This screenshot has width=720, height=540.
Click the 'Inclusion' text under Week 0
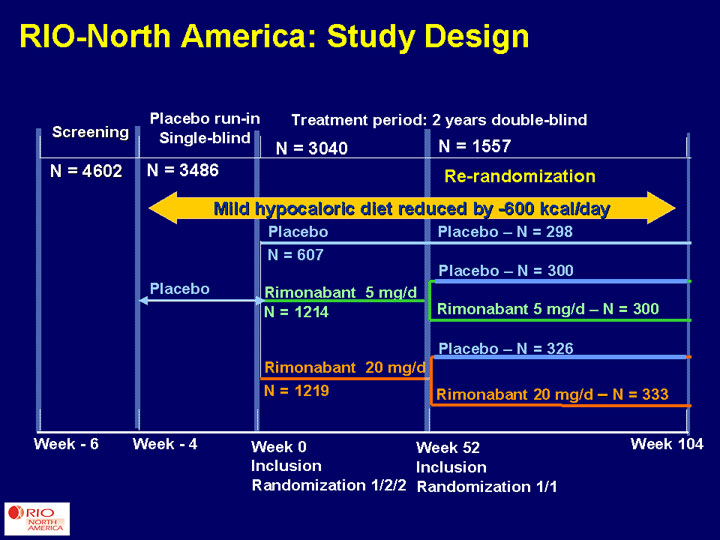[286, 466]
